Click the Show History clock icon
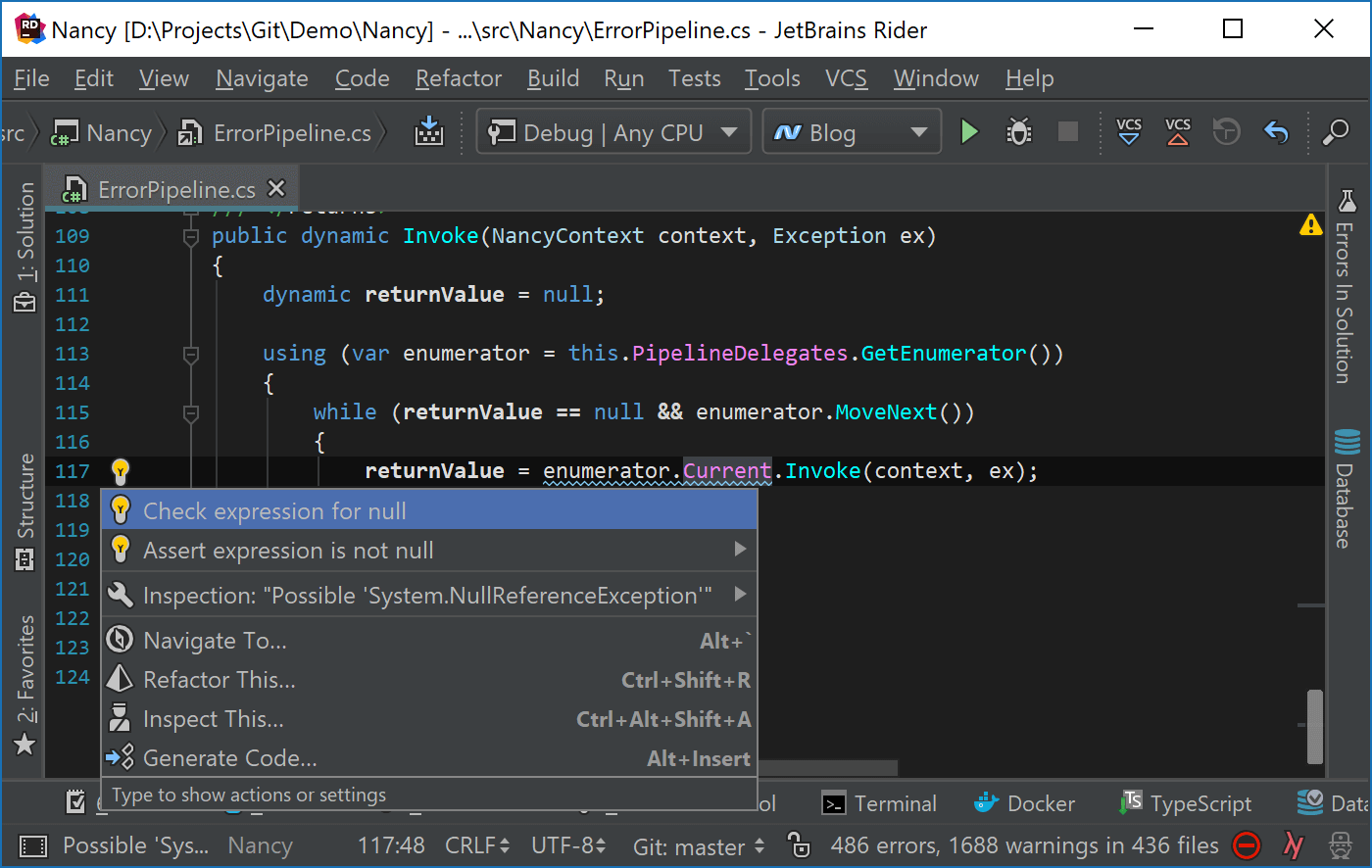The height and width of the screenshot is (868, 1372). (1226, 131)
